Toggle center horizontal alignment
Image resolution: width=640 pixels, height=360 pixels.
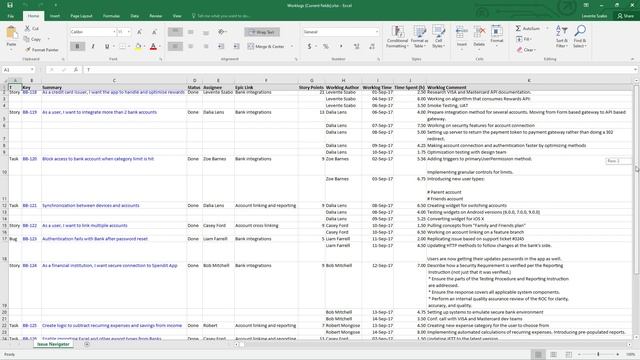pos(191,47)
